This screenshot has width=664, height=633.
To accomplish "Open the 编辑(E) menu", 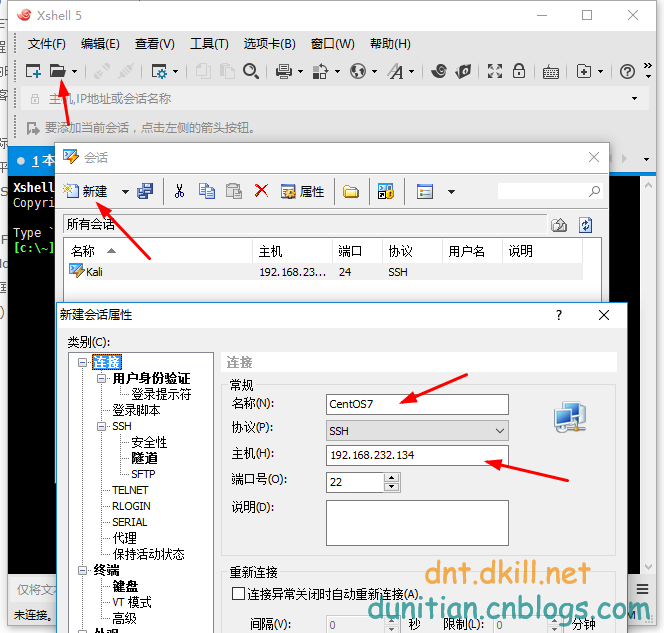I will pyautogui.click(x=100, y=44).
